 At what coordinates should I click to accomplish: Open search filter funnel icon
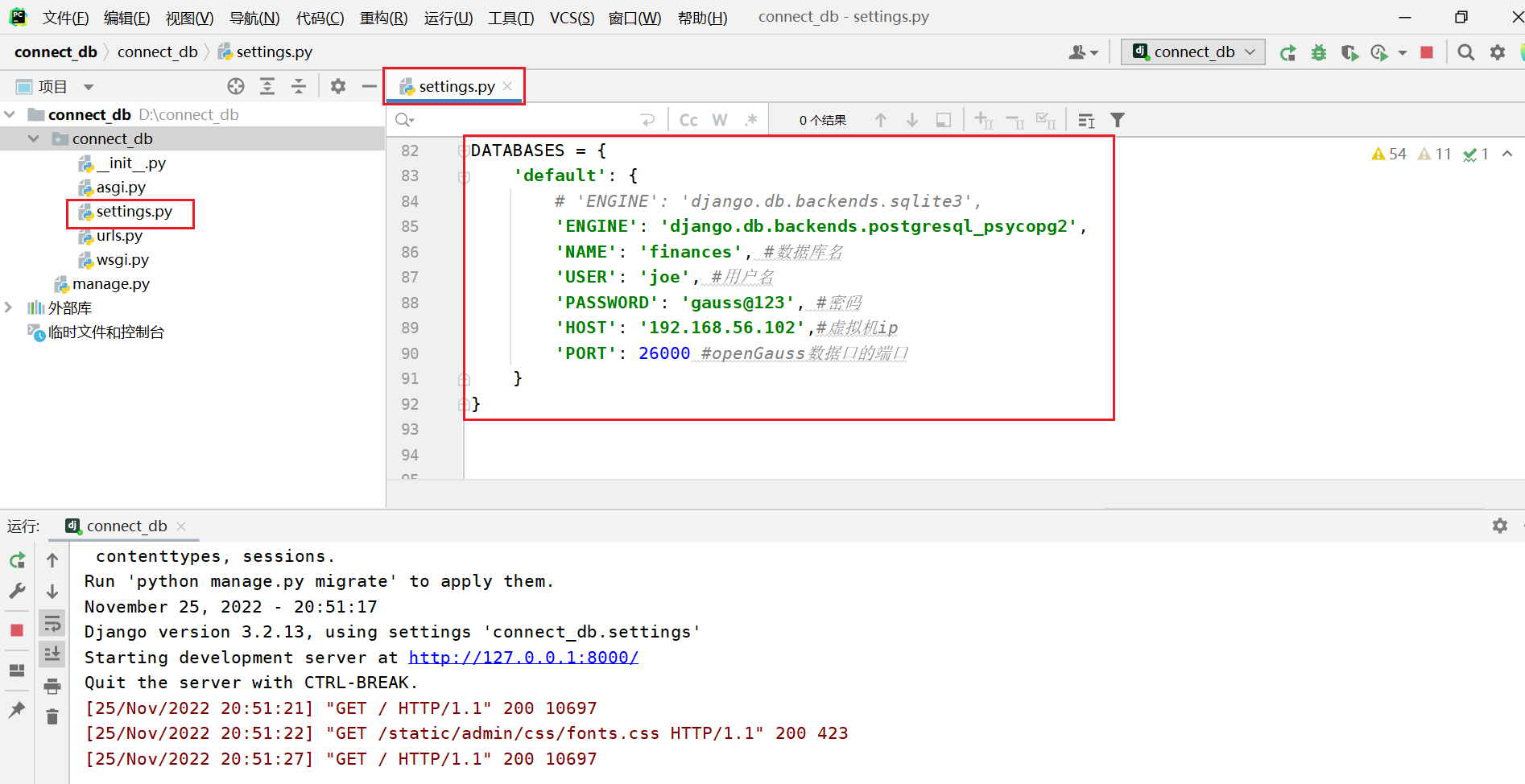click(x=1118, y=120)
